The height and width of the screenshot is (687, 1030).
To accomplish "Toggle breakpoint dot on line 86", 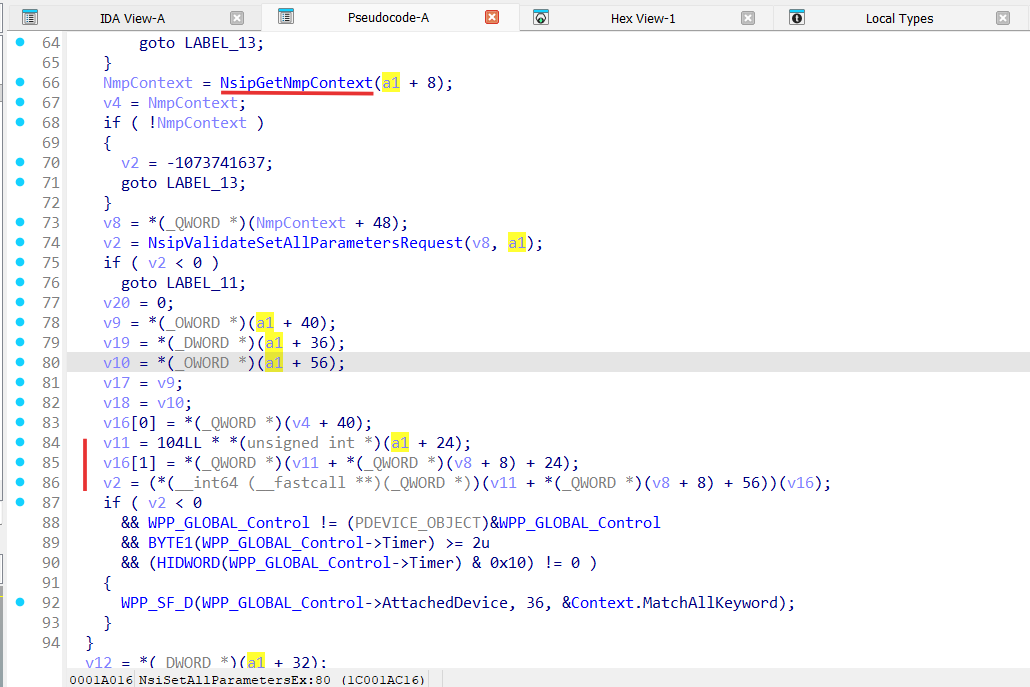I will pos(20,483).
